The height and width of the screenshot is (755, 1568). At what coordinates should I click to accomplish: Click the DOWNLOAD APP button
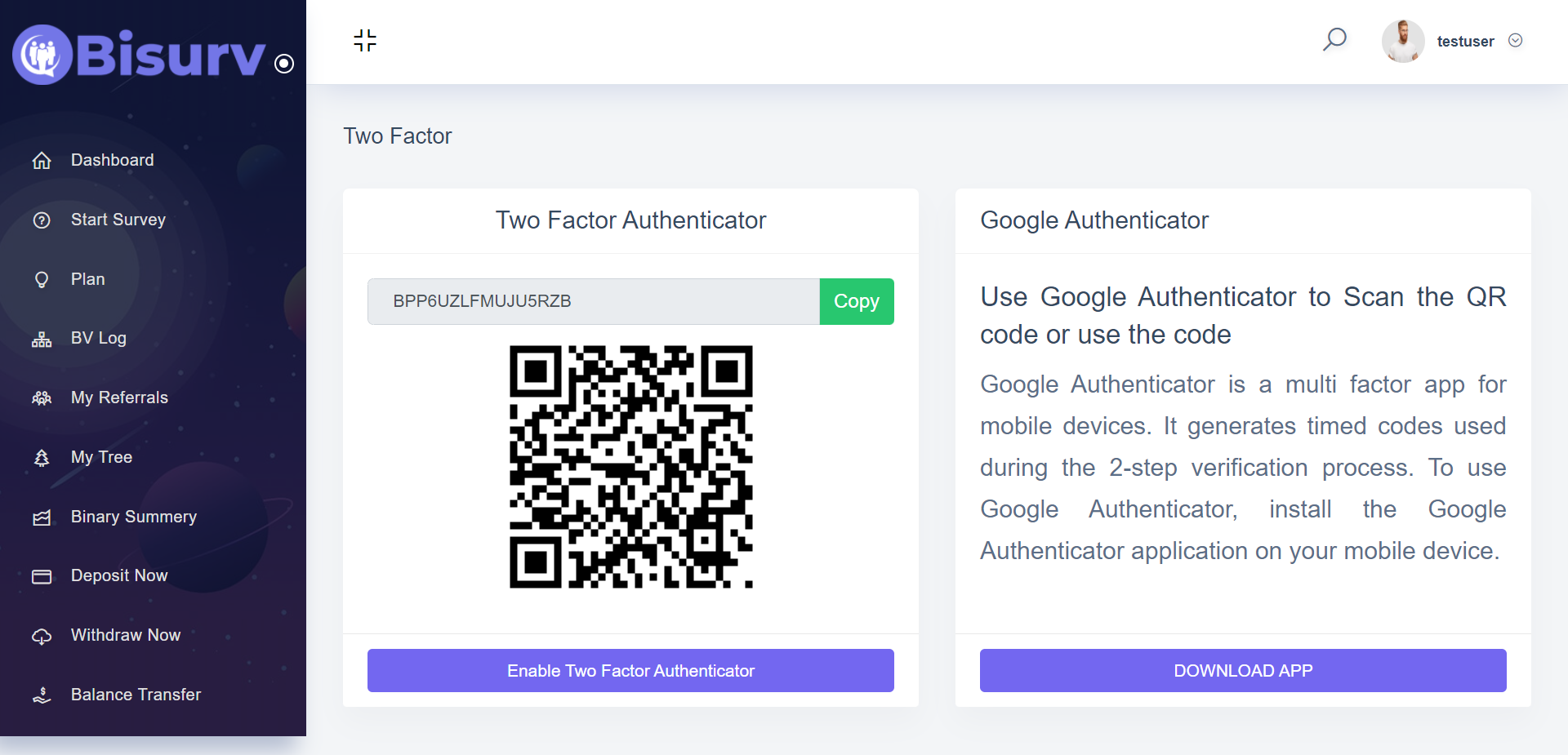(1242, 671)
